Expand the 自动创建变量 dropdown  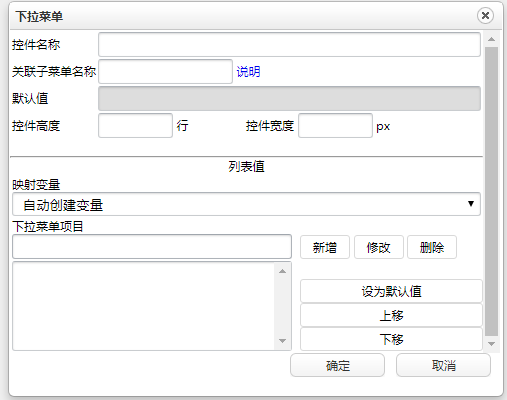246,204
